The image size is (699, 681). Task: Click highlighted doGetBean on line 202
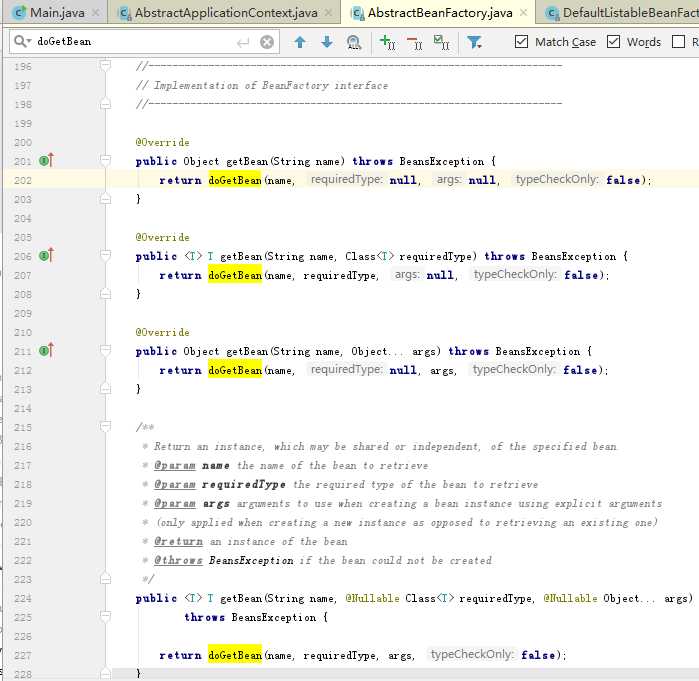click(234, 180)
